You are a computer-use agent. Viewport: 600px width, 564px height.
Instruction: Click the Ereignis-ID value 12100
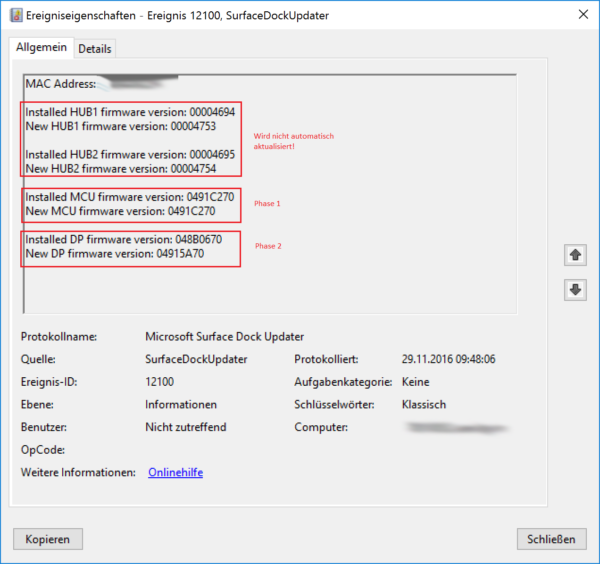pyautogui.click(x=160, y=382)
